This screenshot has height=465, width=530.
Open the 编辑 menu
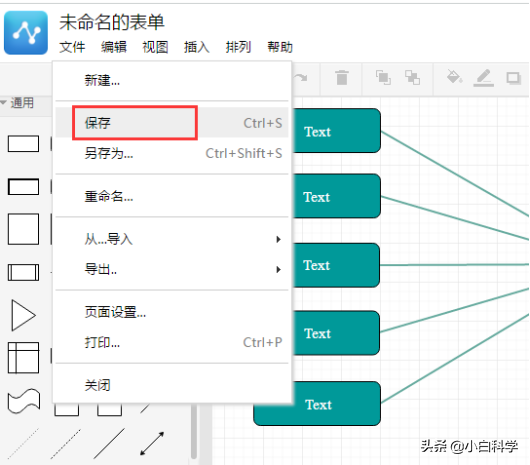tap(114, 47)
